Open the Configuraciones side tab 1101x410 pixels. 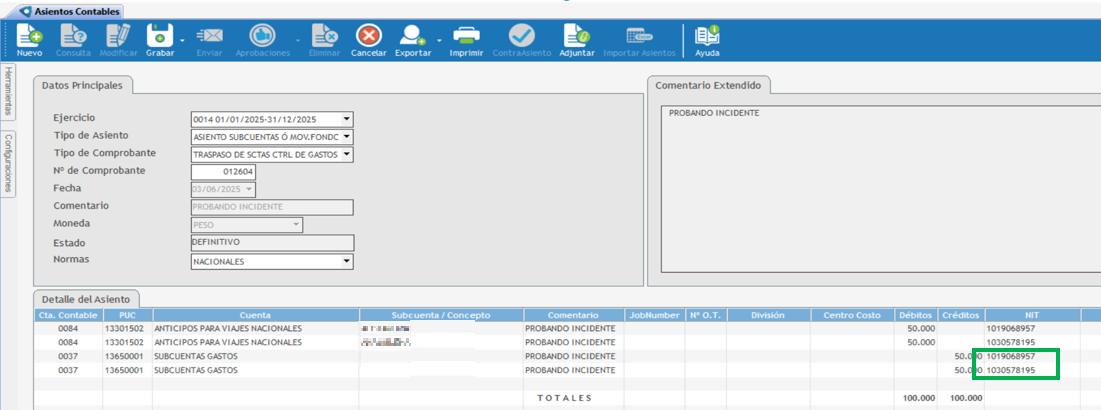tap(7, 163)
